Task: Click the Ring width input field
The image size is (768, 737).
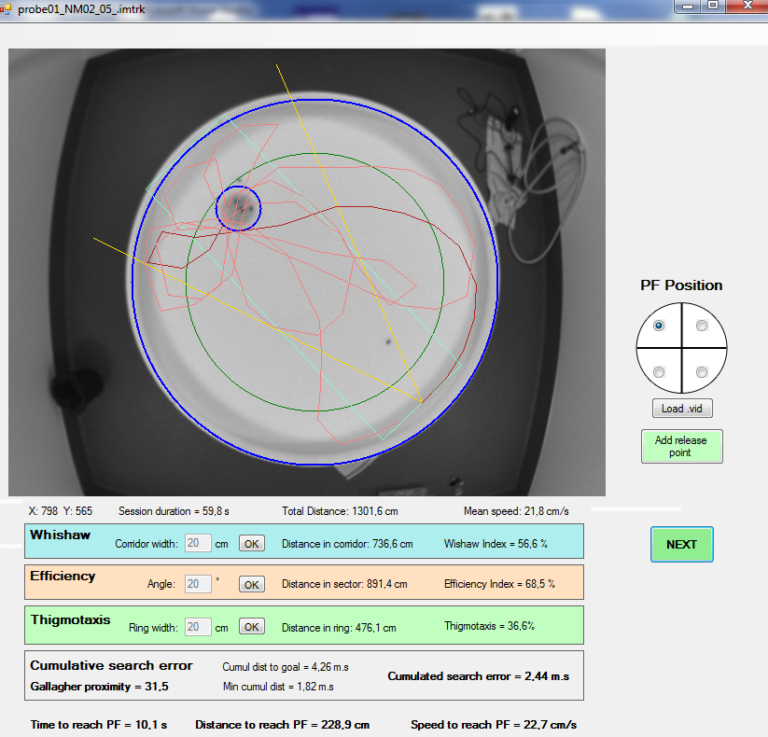Action: coord(198,627)
